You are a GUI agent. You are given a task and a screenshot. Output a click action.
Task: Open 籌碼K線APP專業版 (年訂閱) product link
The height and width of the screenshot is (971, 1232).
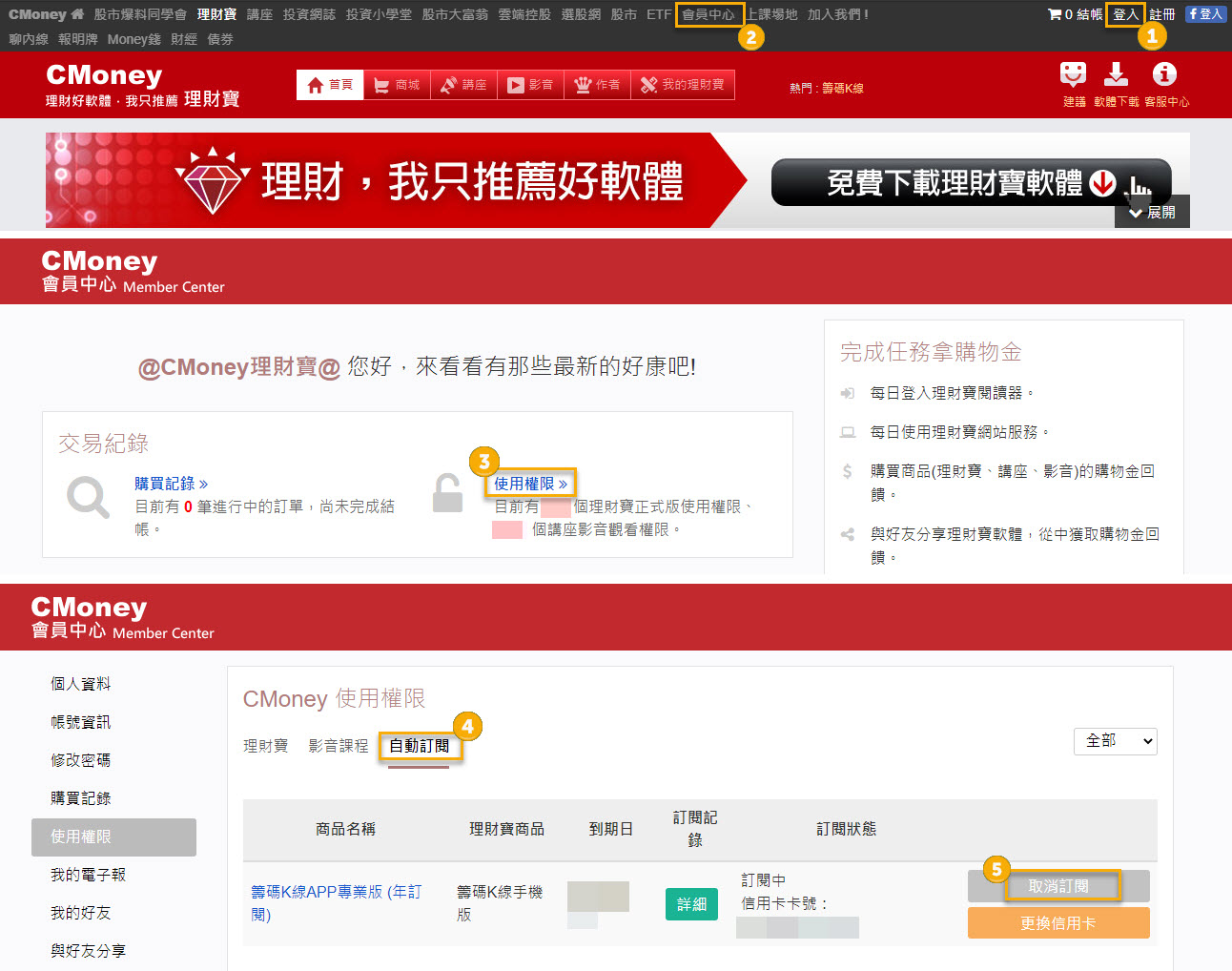point(336,903)
